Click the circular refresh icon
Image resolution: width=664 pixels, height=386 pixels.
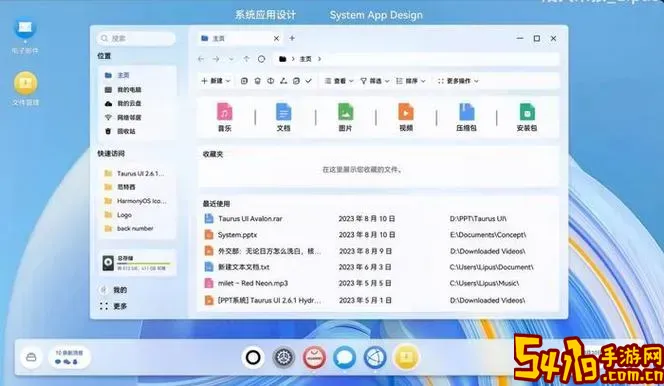click(261, 59)
